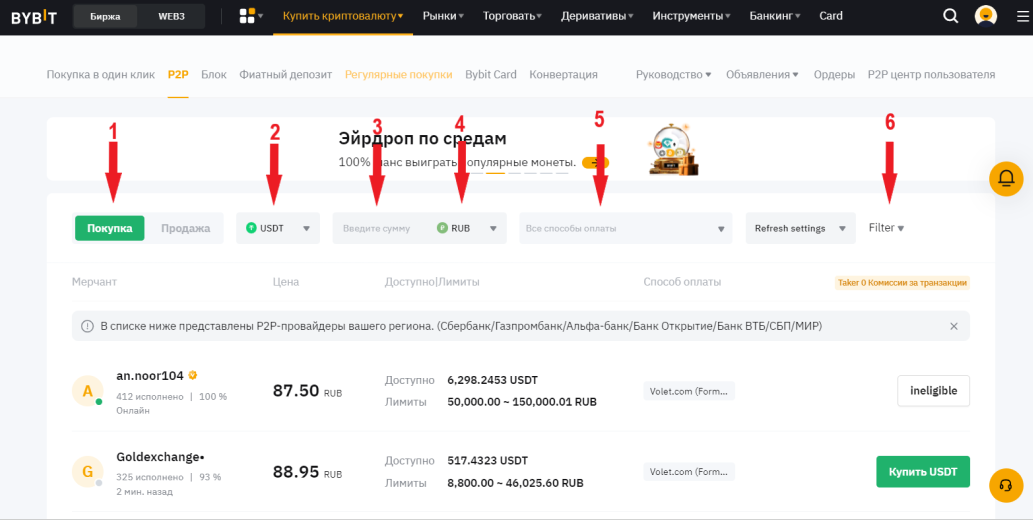The image size is (1033, 520).
Task: Open notifications bell floating button
Action: coord(1006,179)
